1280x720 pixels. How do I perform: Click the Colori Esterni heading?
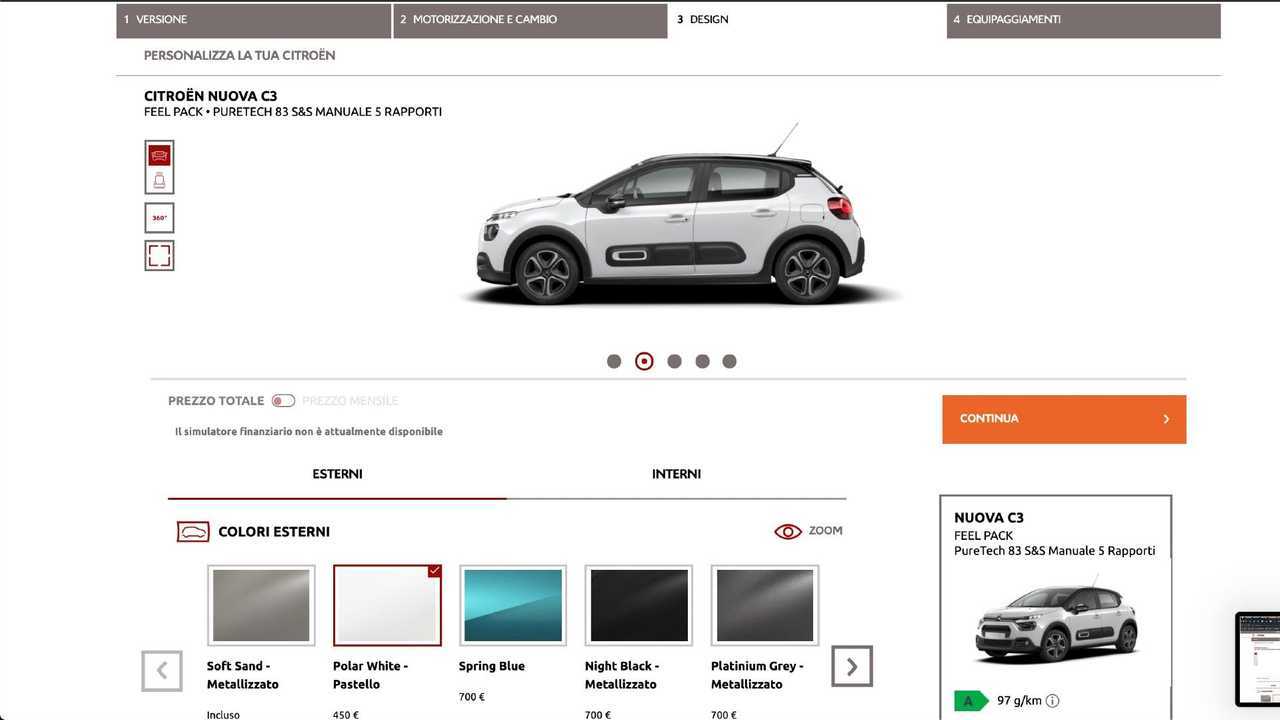(x=274, y=532)
